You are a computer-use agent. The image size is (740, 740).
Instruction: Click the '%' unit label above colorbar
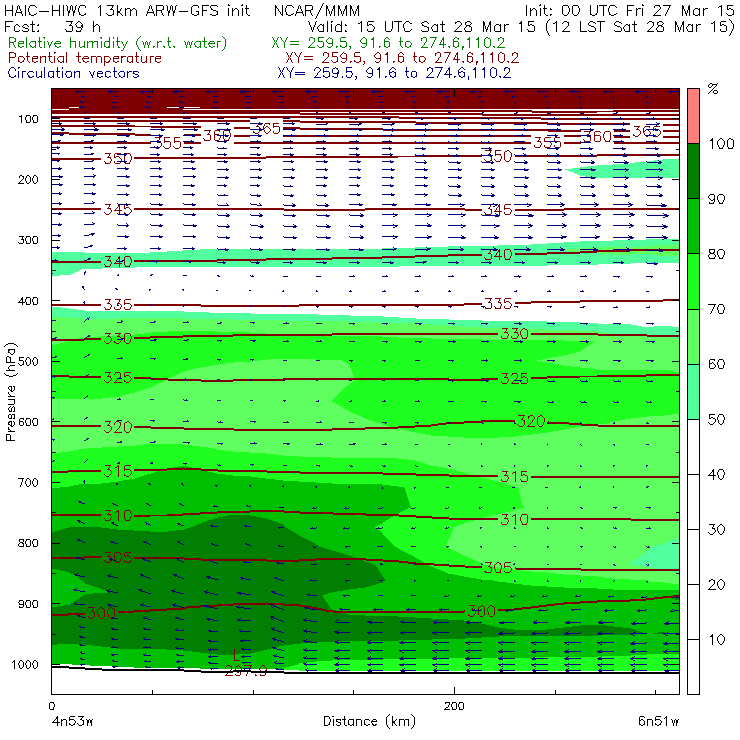click(713, 88)
